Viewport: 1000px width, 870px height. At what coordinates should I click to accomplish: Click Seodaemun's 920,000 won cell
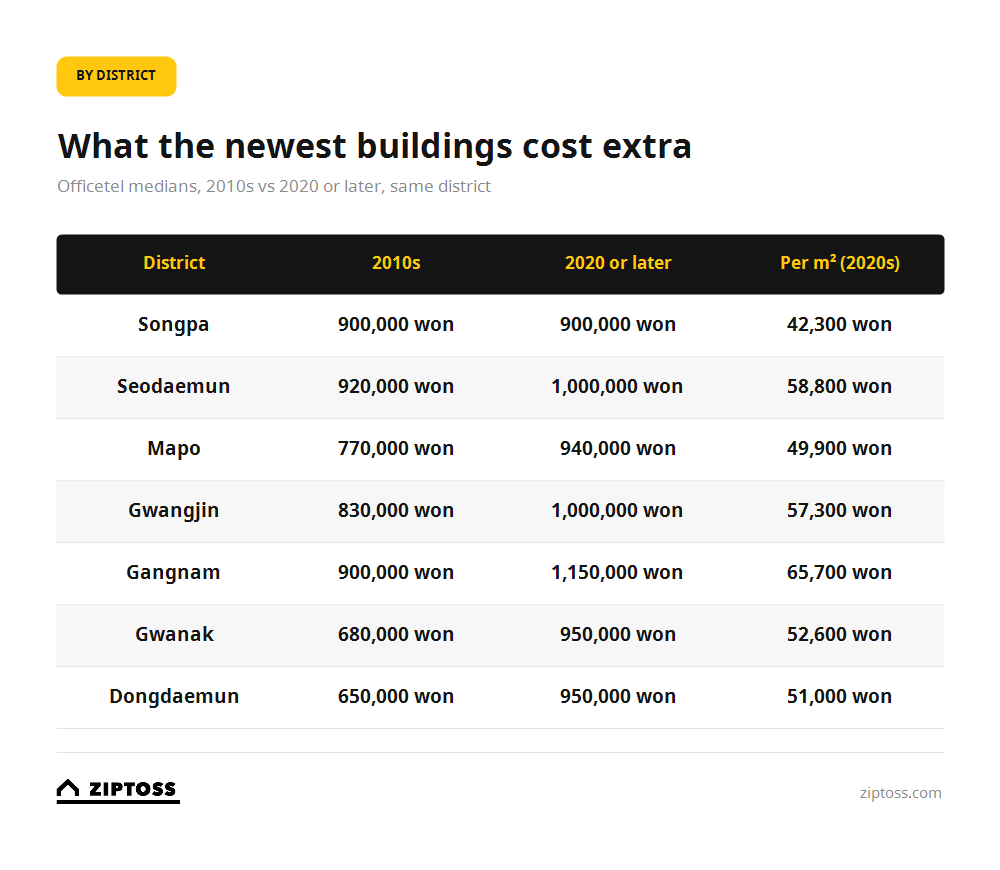[396, 387]
